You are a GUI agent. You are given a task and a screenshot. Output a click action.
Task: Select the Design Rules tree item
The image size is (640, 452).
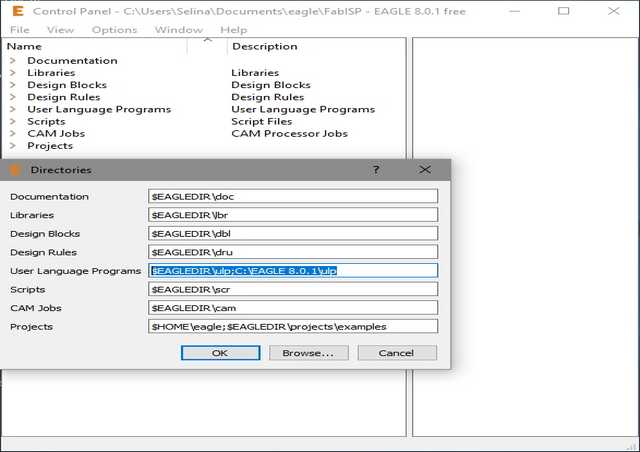[64, 97]
